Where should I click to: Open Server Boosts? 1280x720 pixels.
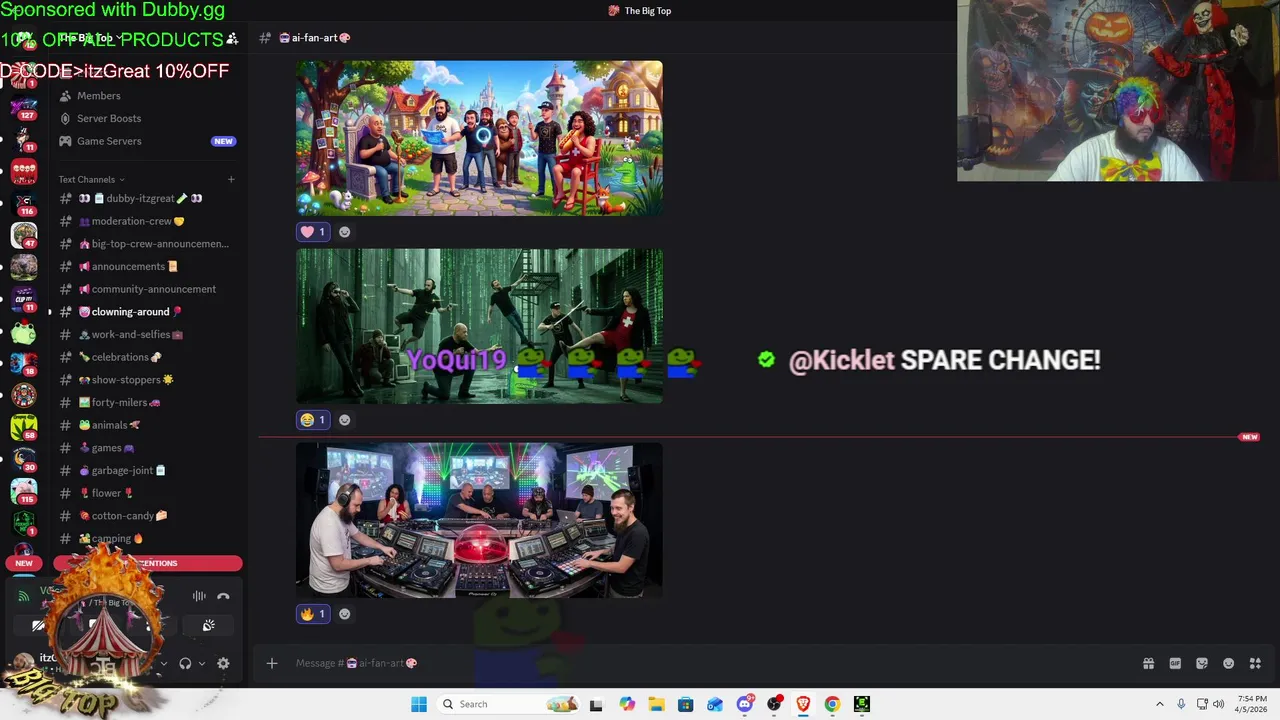(x=148, y=118)
